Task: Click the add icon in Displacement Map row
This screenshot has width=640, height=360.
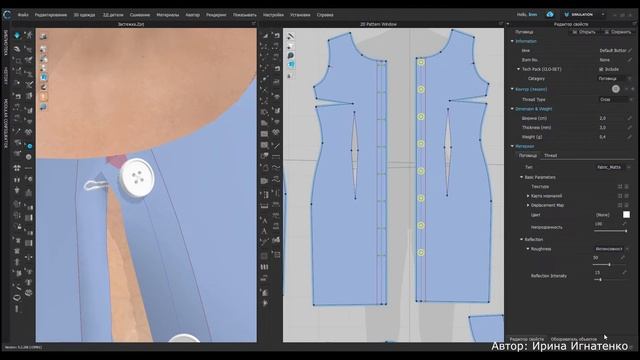Action: [620, 205]
